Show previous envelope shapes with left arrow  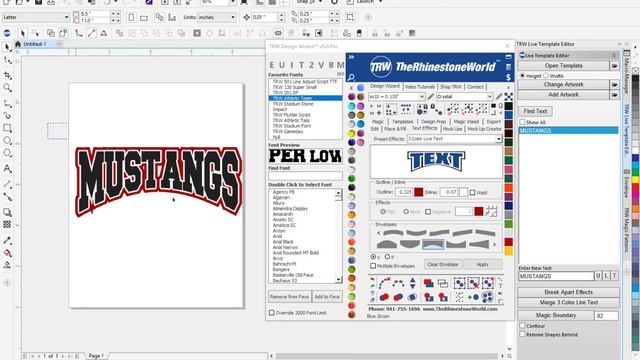[378, 233]
